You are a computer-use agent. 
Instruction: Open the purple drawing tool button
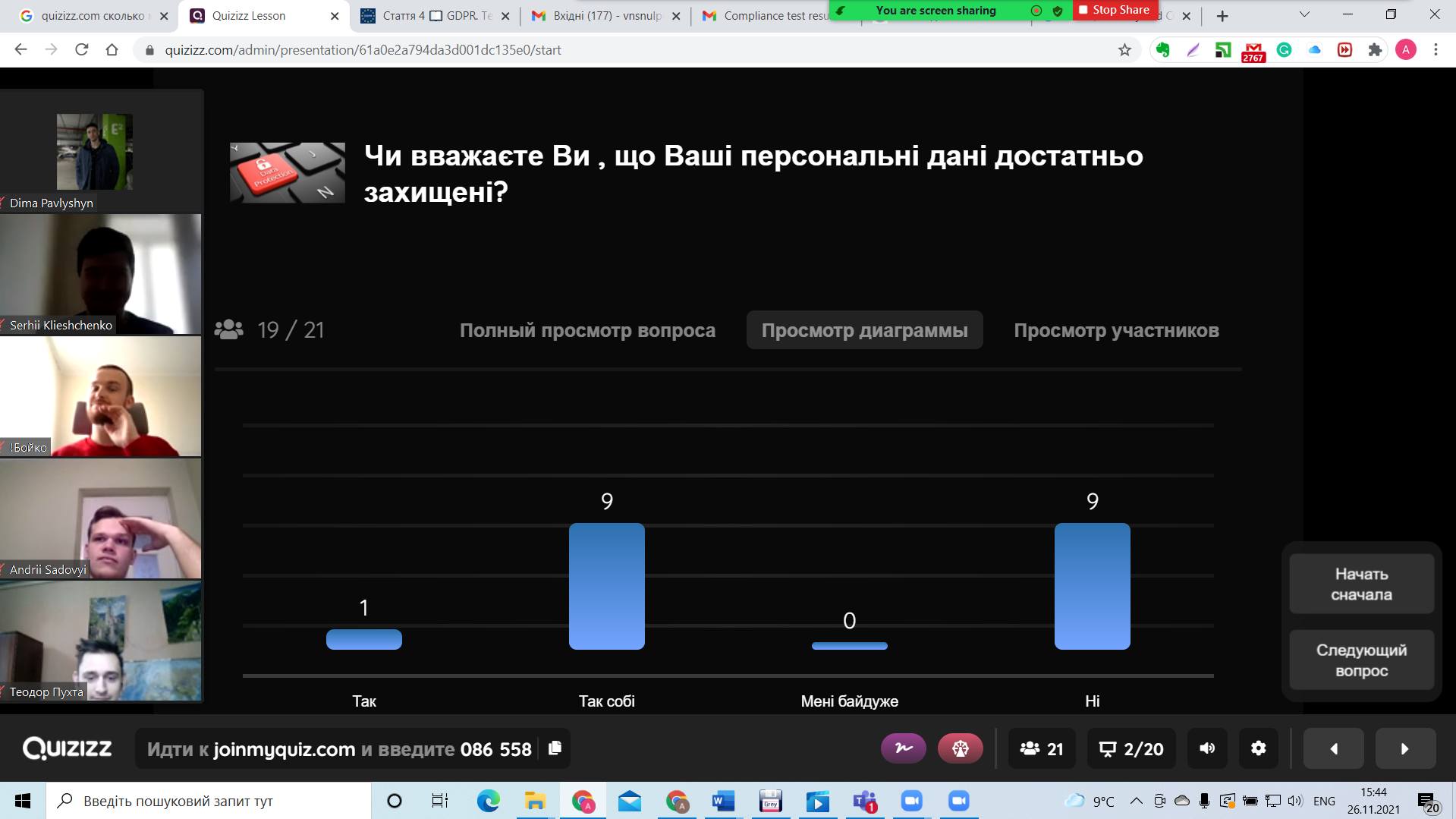pyautogui.click(x=903, y=748)
